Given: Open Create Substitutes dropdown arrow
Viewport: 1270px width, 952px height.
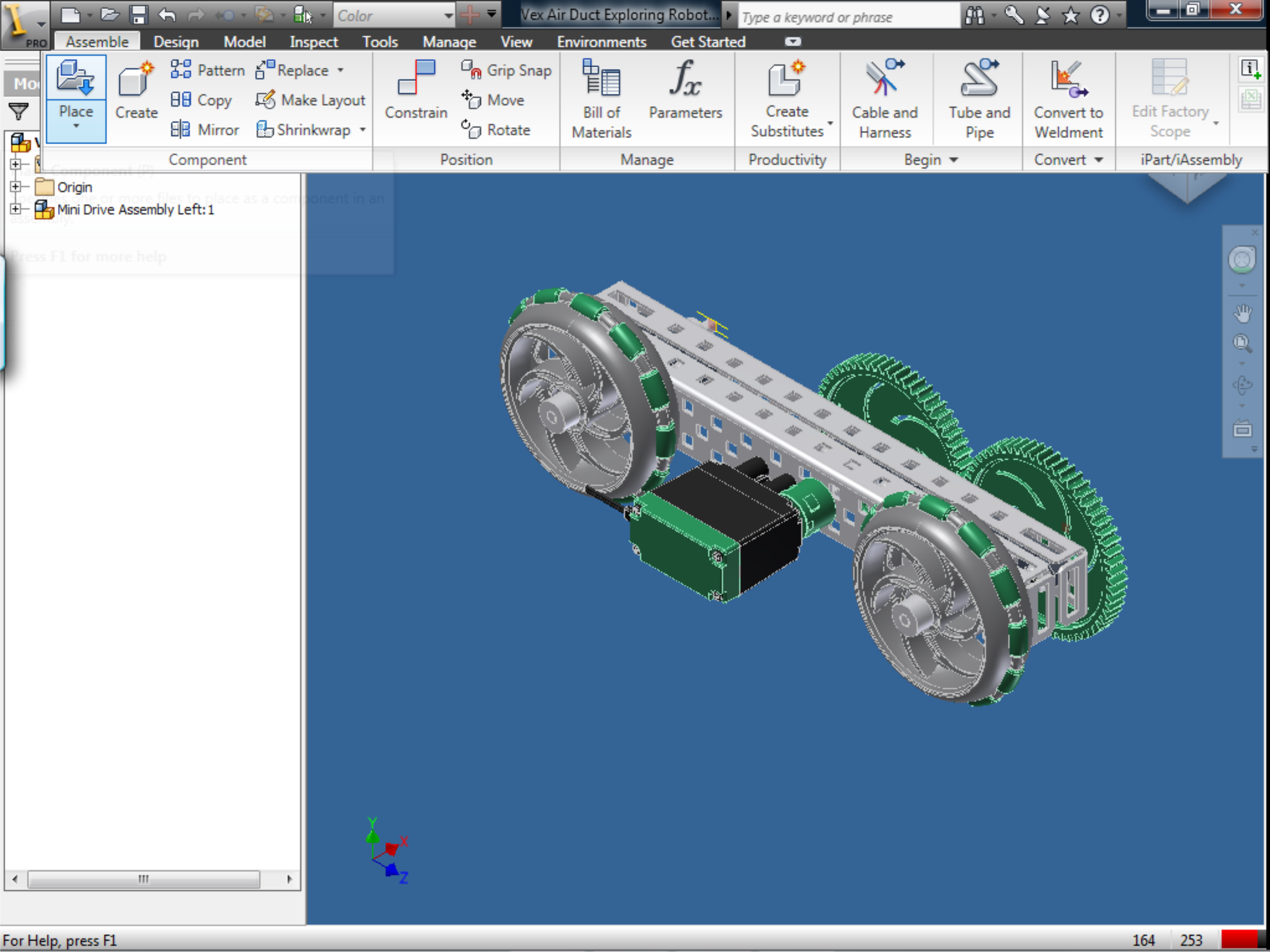Looking at the screenshot, I should (x=830, y=123).
